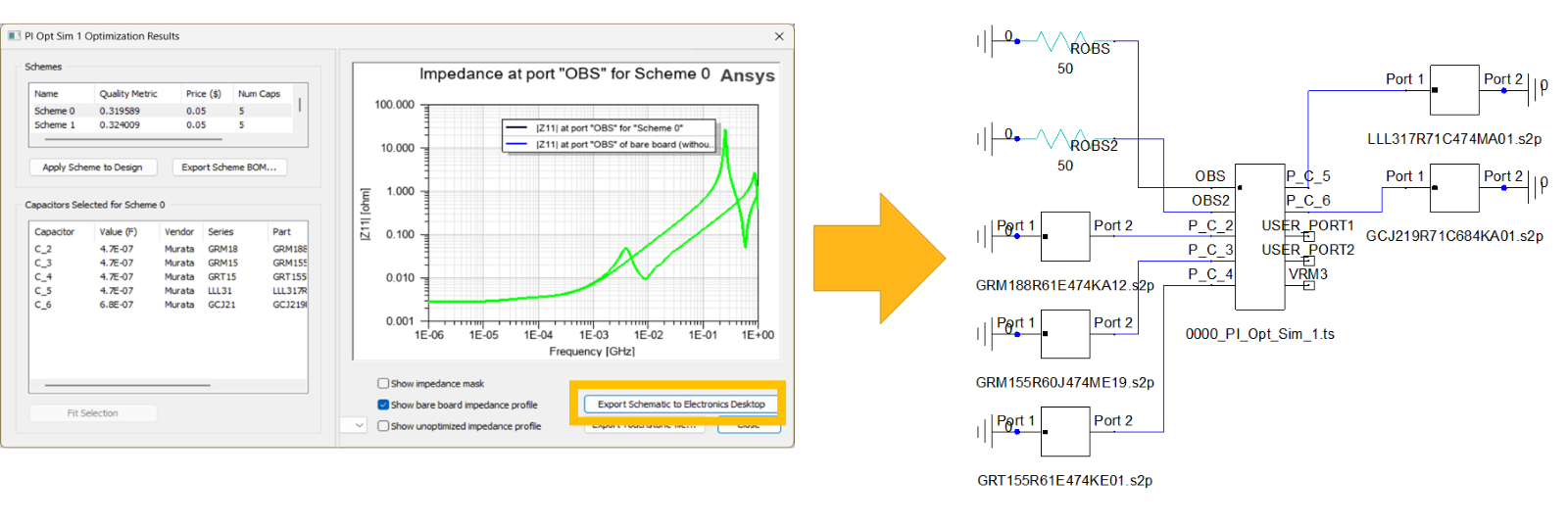
Task: Click ground symbol attached to ROBS resistor
Action: (985, 41)
